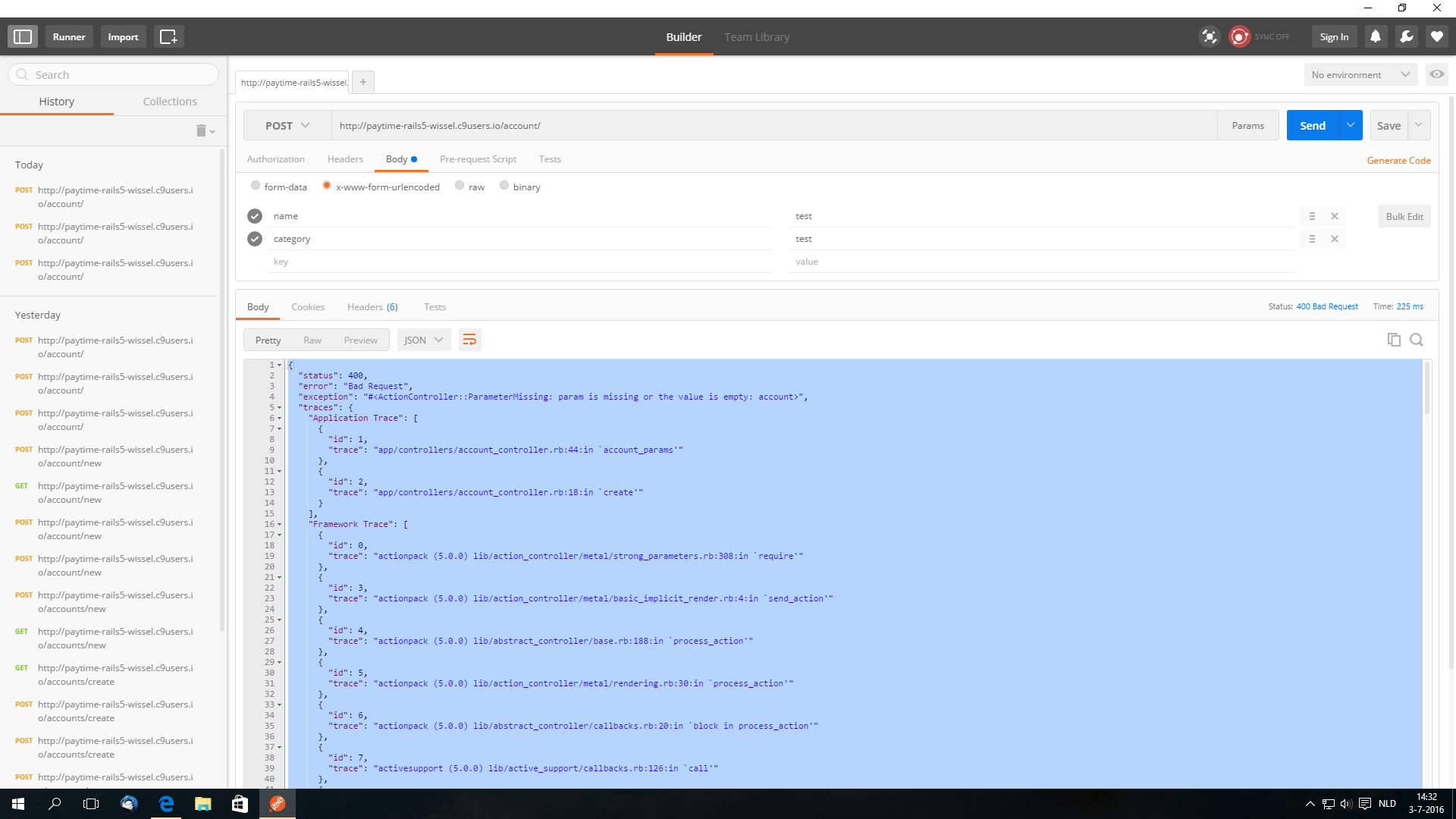Switch to Collections tab
Viewport: 1456px width, 819px height.
point(170,102)
